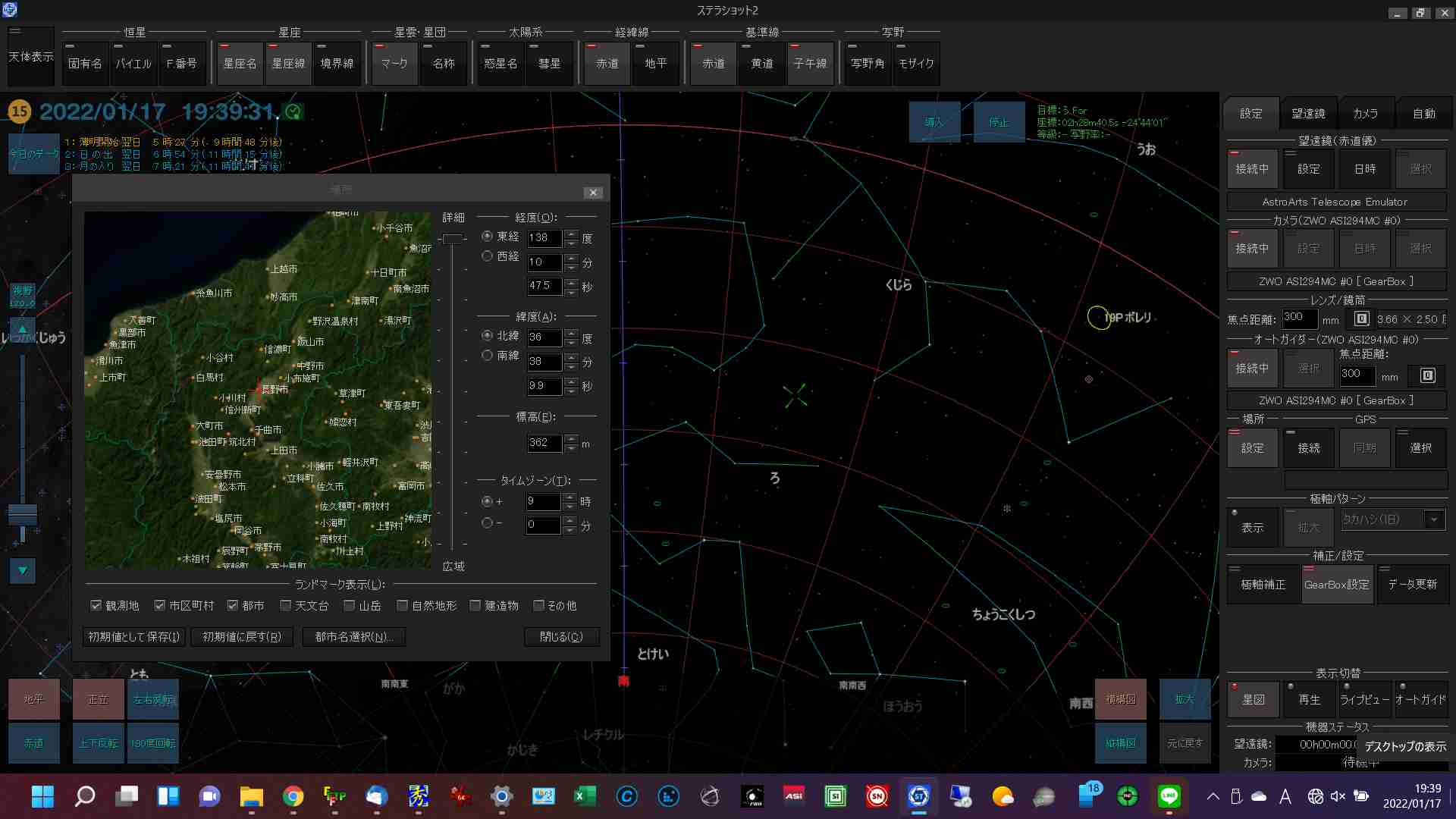Viewport: 1456px width, 819px height.
Task: Open the Settings gear on the taskbar
Action: coord(501,796)
